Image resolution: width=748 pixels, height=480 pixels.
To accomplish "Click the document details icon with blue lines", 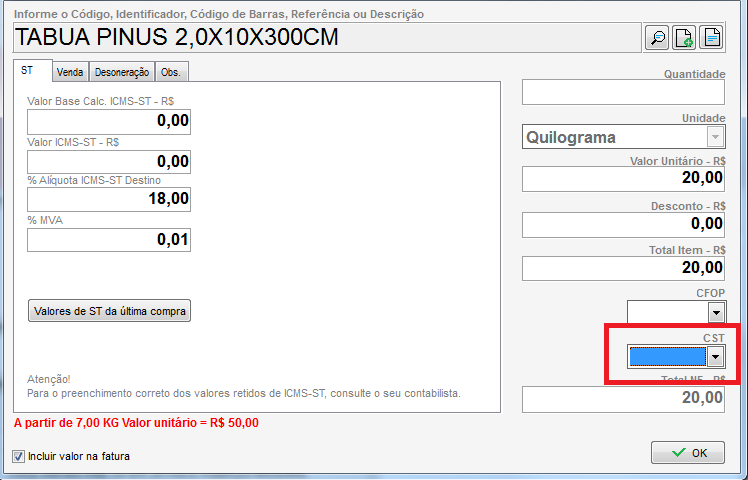I will coord(711,38).
